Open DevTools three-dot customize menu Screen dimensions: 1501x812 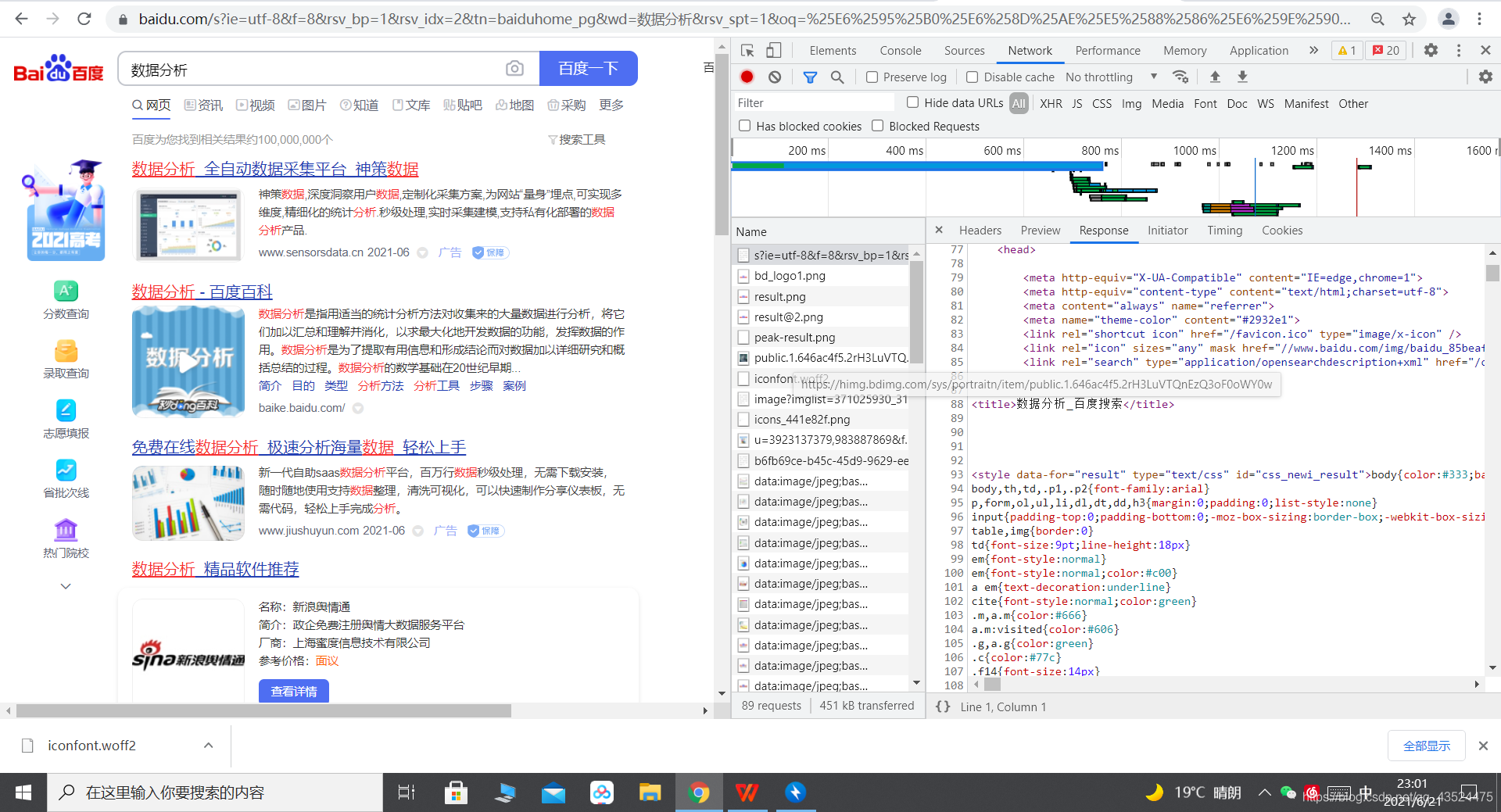[x=1459, y=50]
